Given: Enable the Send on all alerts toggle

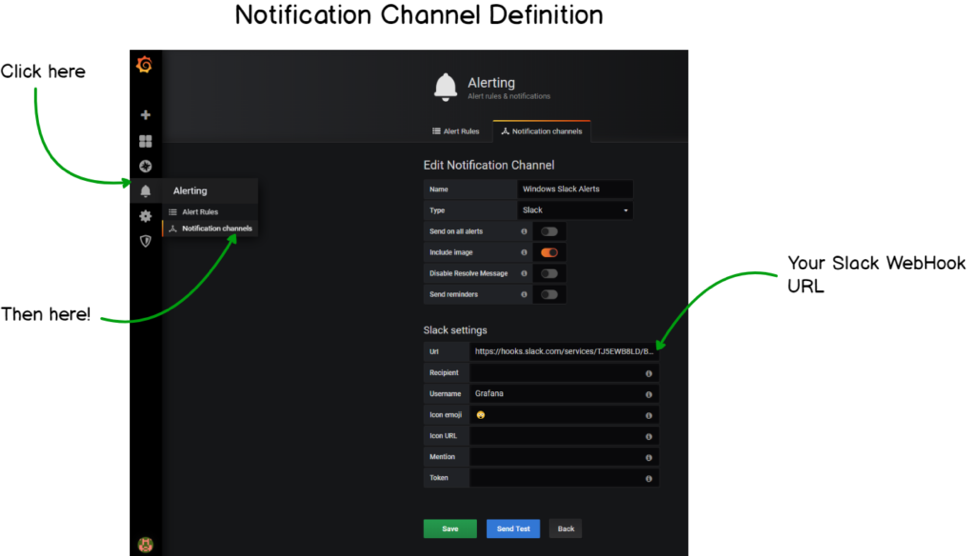Looking at the screenshot, I should pyautogui.click(x=549, y=232).
